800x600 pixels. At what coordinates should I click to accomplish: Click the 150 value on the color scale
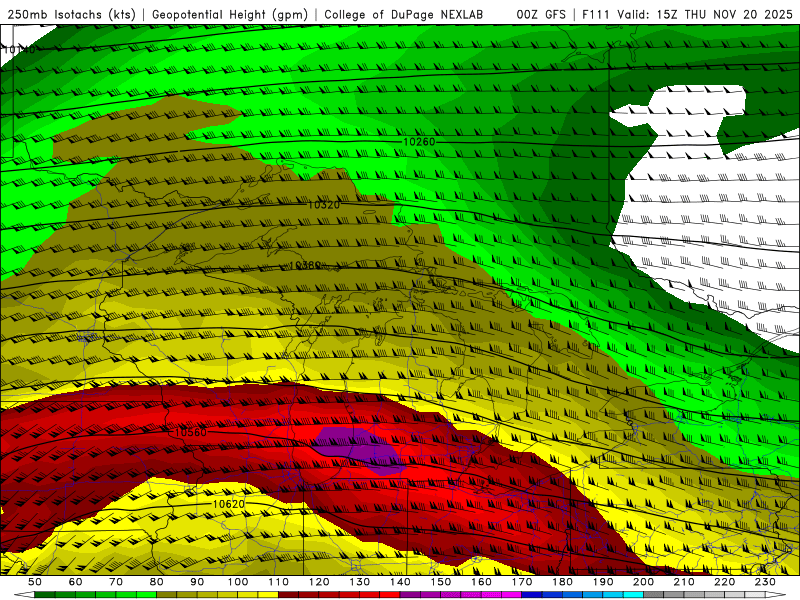(441, 582)
